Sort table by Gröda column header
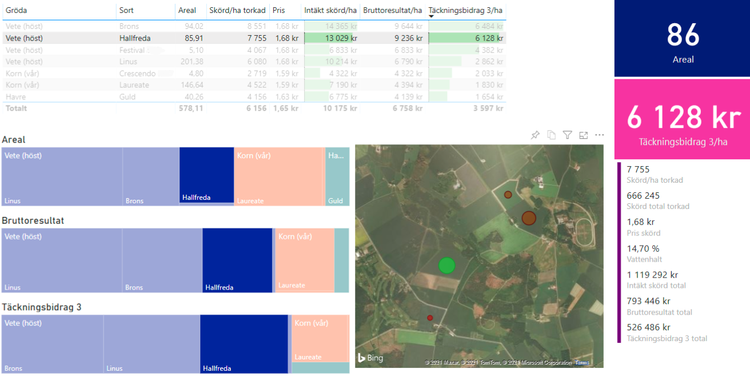This screenshot has width=750, height=378. [x=16, y=10]
